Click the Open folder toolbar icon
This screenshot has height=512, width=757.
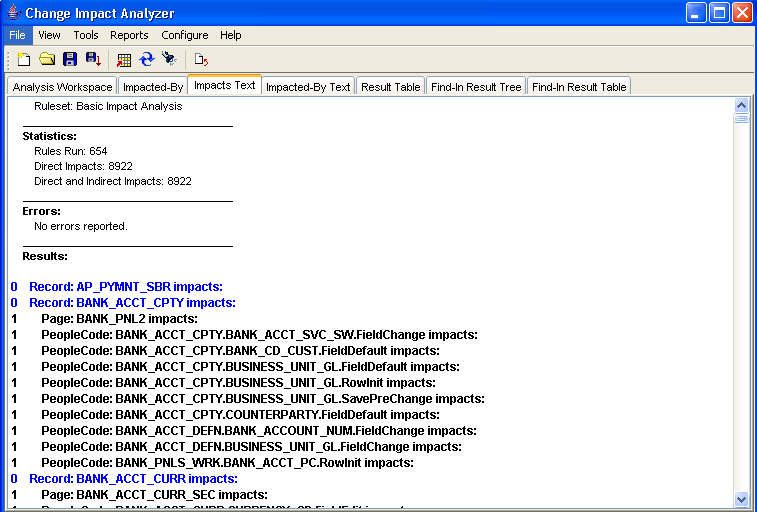point(47,60)
